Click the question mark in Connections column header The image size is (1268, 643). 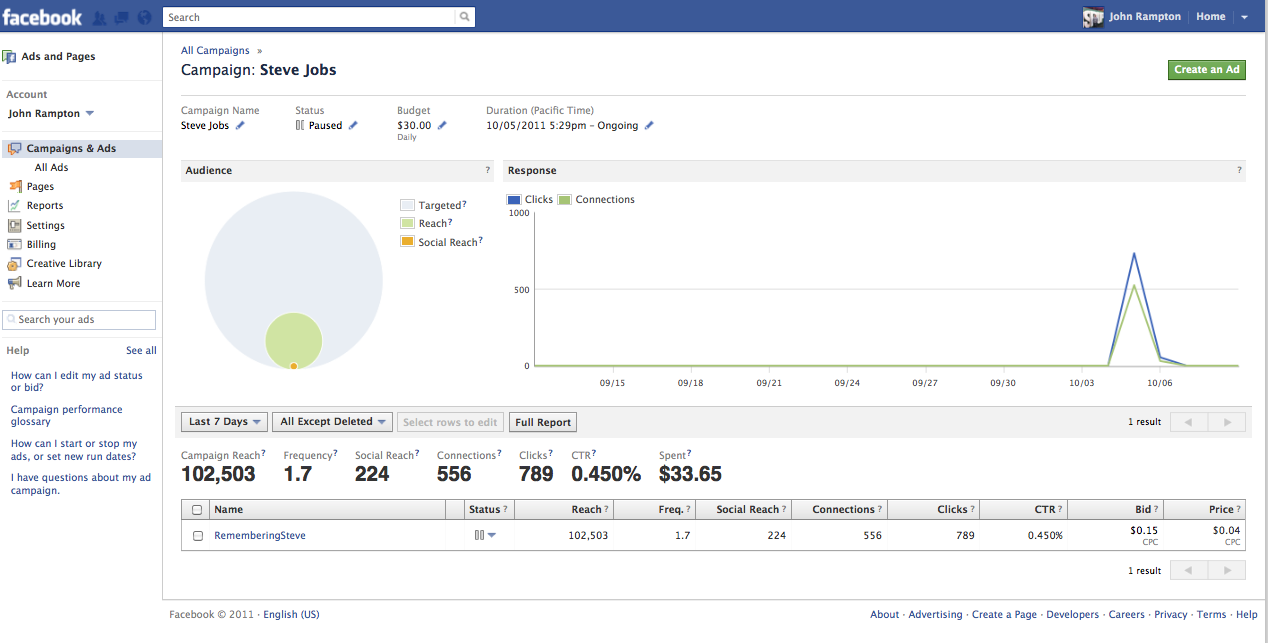pyautogui.click(x=880, y=510)
